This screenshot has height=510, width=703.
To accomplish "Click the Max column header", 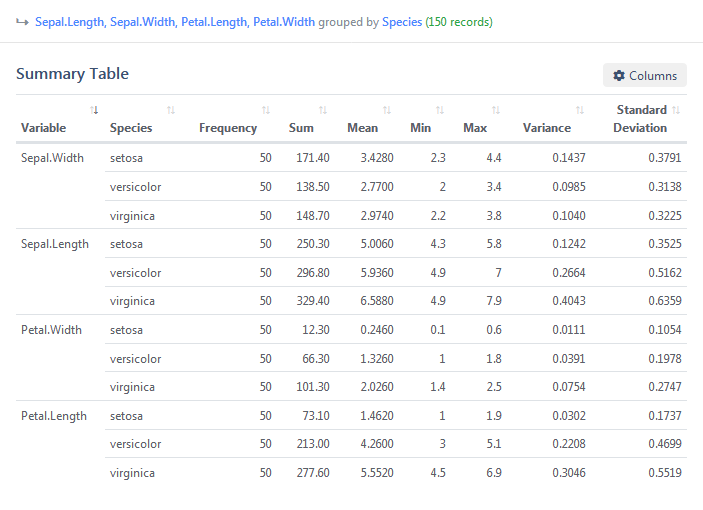I will 475,128.
